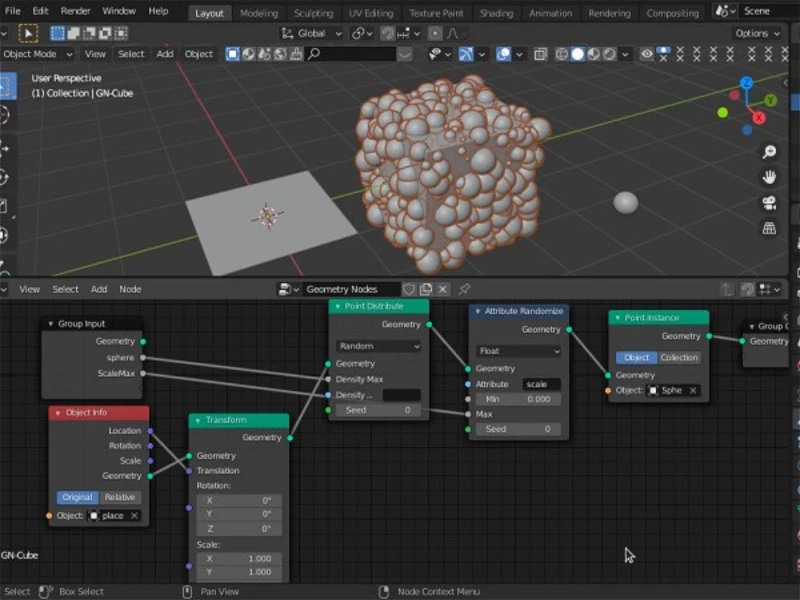Toggle proportional editing icon
Screen dimensions: 800x600
pyautogui.click(x=435, y=34)
